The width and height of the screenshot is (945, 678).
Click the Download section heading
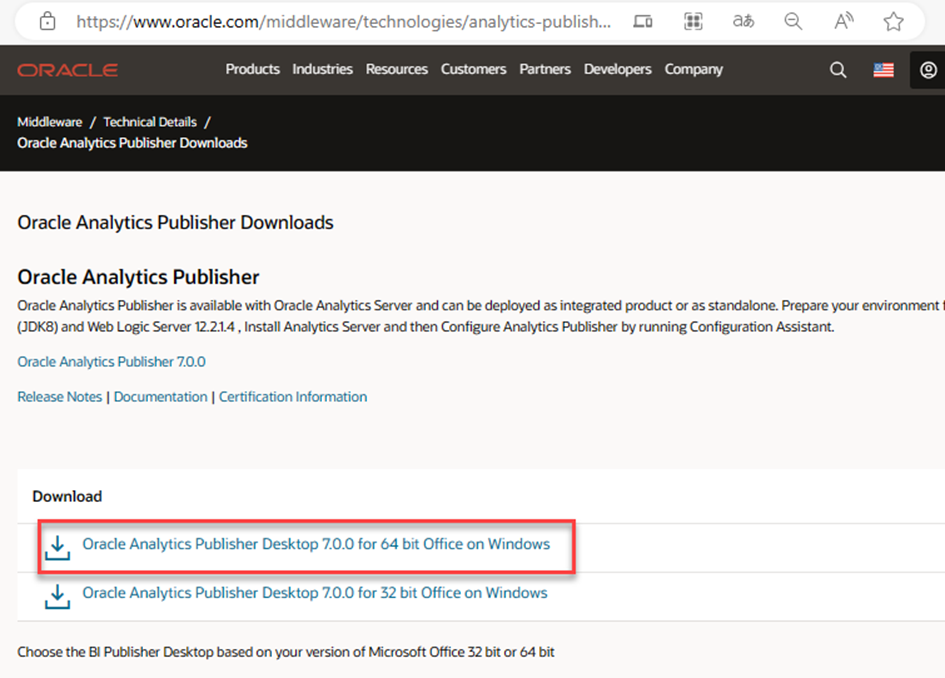(x=67, y=496)
